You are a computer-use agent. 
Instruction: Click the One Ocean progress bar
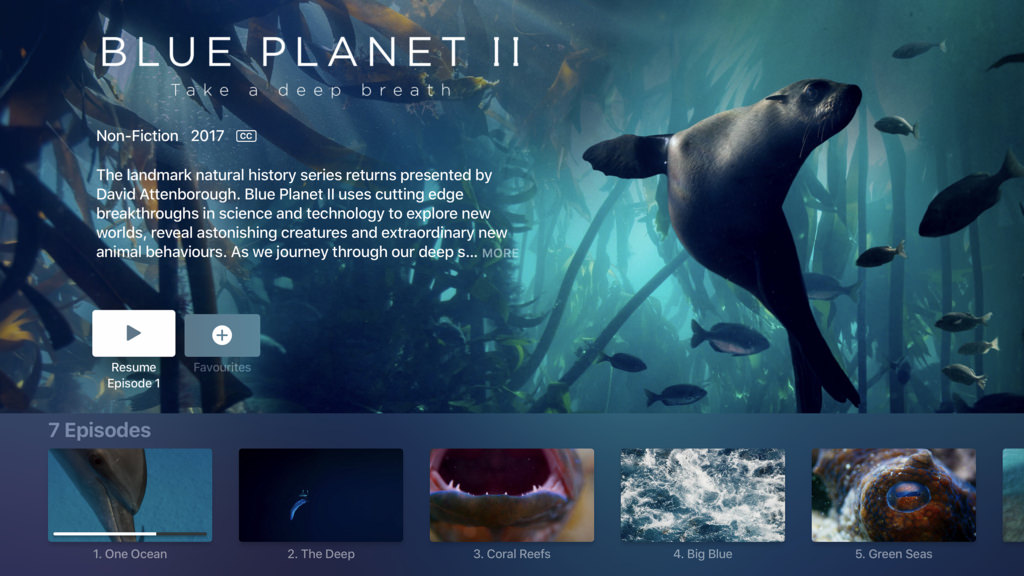pyautogui.click(x=130, y=534)
